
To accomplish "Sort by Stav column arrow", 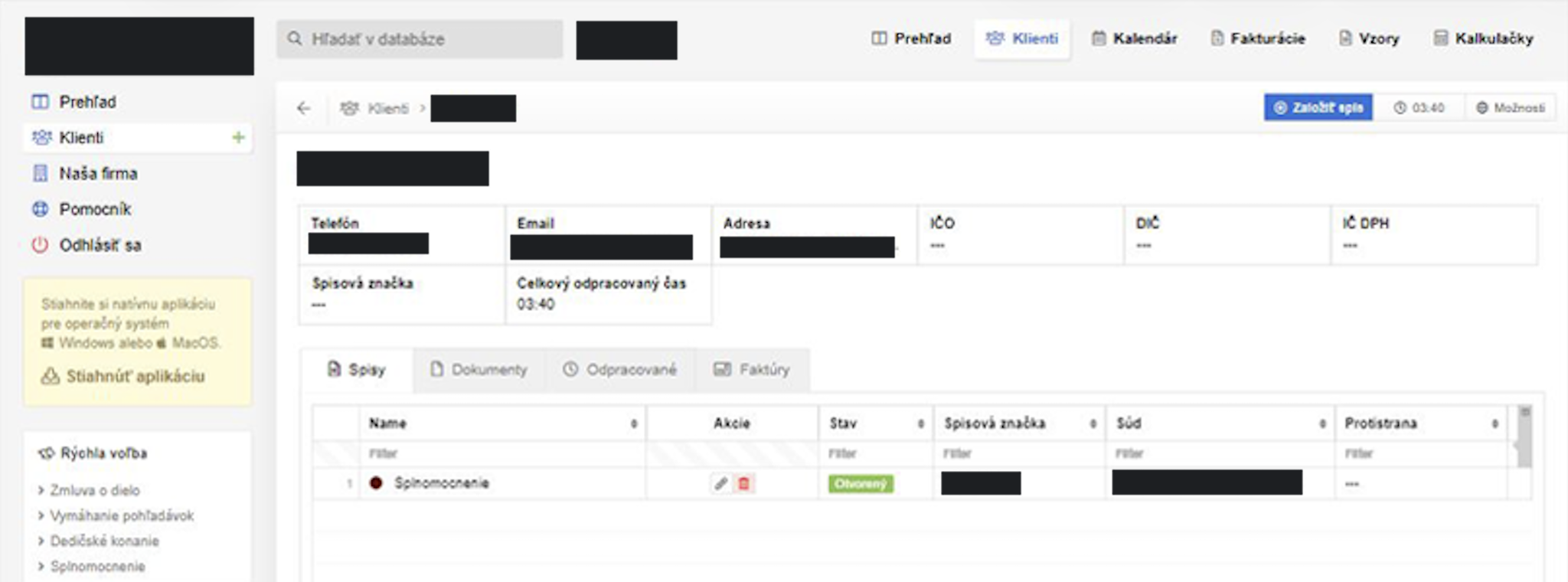I will click(x=920, y=423).
